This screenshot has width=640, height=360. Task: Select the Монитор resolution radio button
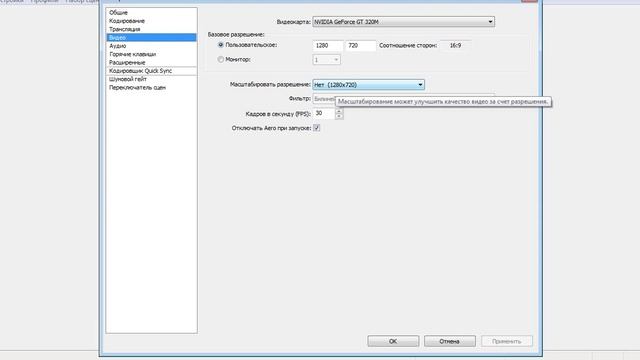tap(221, 60)
